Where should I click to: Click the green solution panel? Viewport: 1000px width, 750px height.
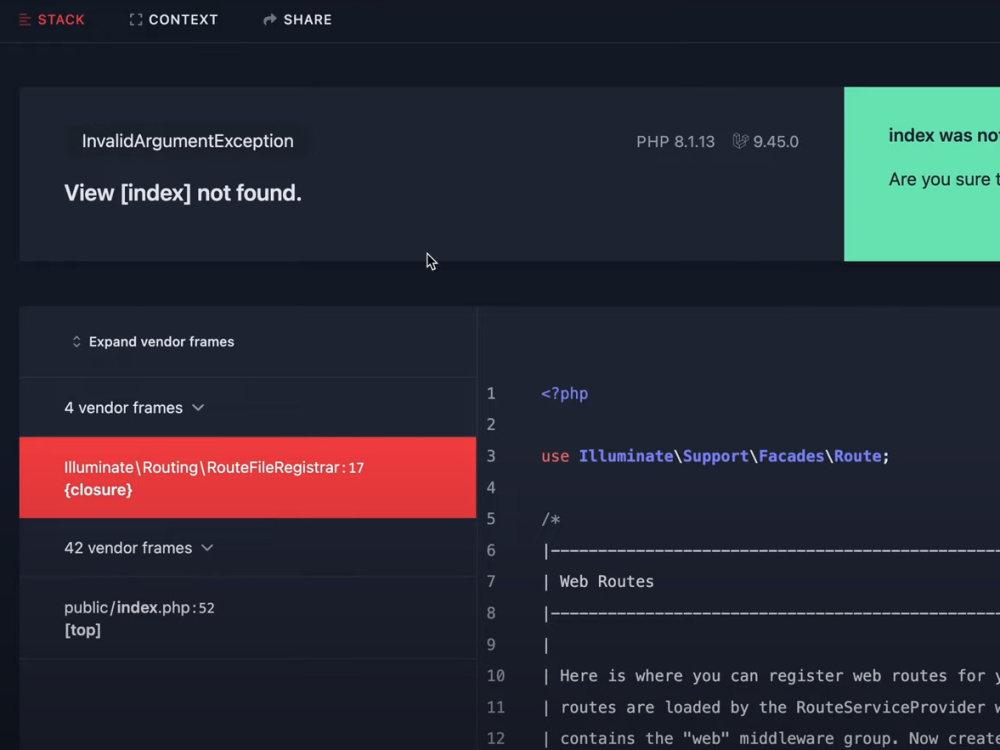pyautogui.click(x=922, y=174)
